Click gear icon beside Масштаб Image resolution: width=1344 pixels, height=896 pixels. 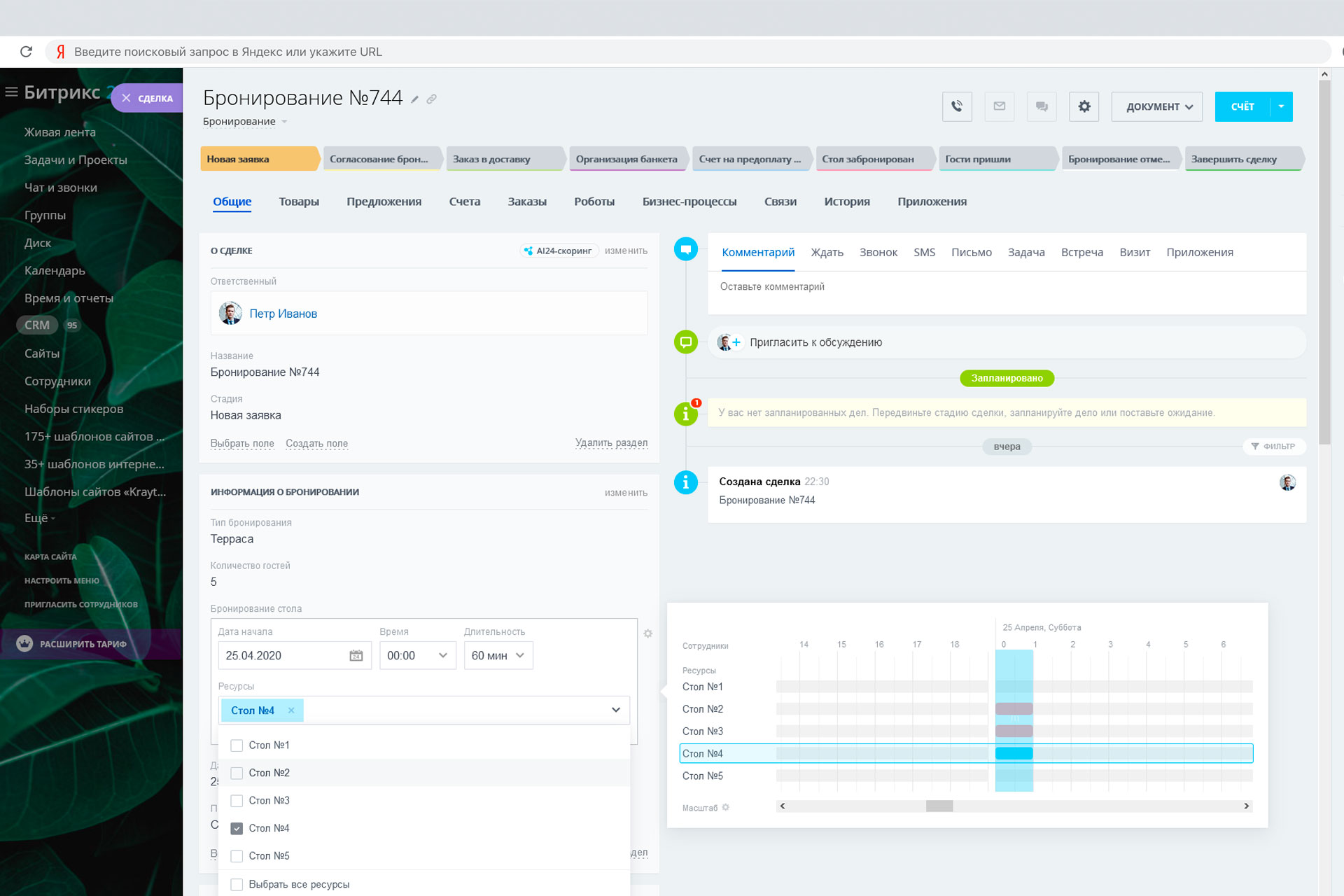point(726,807)
